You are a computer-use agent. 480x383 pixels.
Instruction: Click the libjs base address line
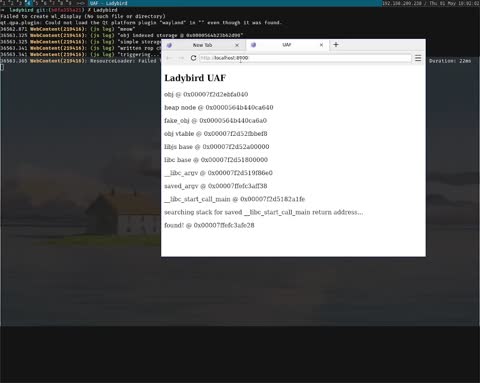(x=217, y=147)
